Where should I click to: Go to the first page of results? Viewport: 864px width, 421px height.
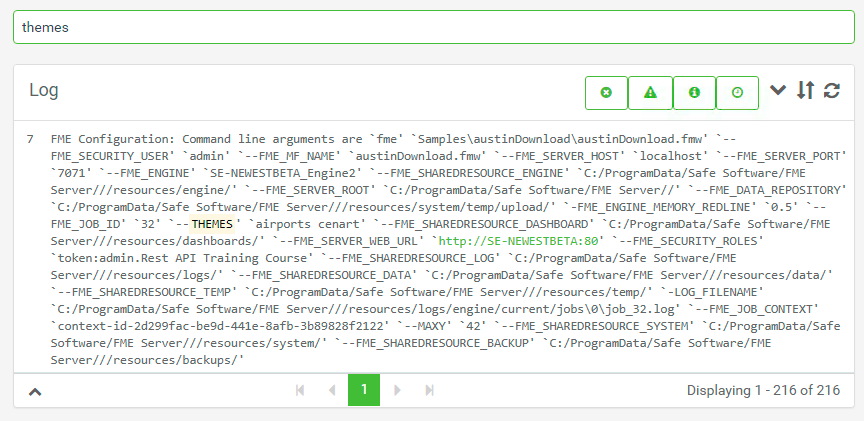pos(300,390)
